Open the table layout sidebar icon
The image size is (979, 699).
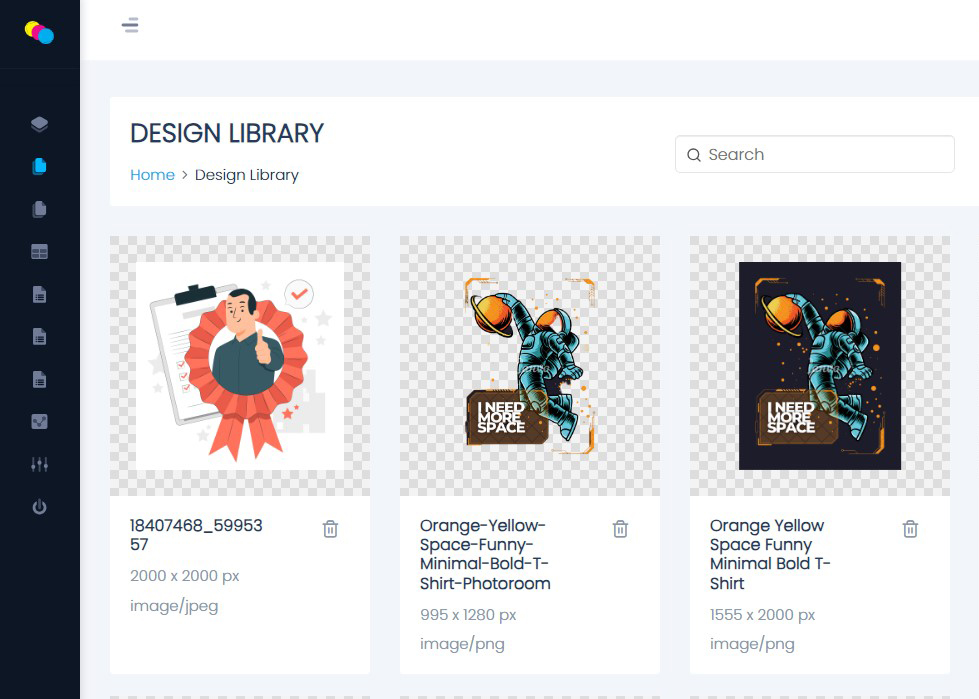39,252
